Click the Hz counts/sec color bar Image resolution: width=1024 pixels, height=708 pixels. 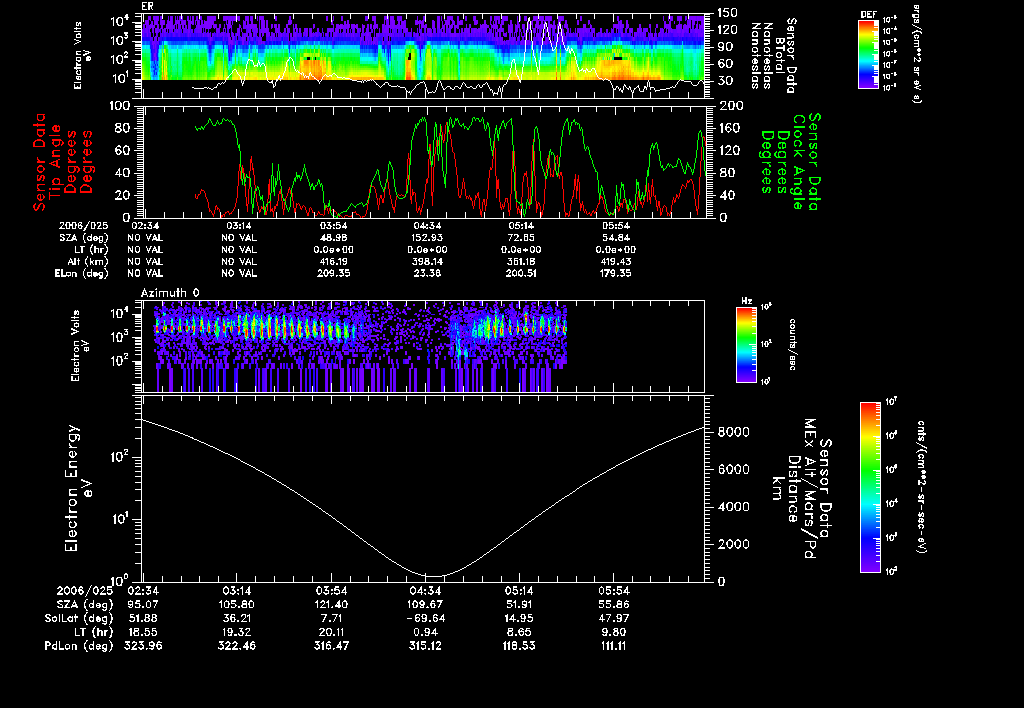pyautogui.click(x=746, y=344)
